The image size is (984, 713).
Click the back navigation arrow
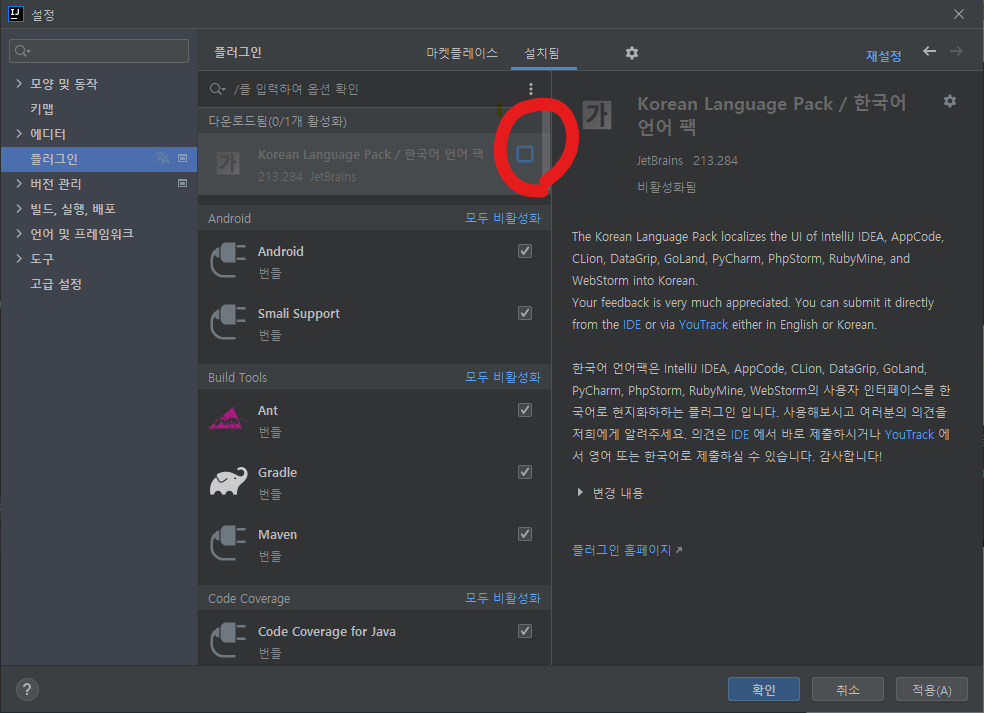[x=929, y=51]
